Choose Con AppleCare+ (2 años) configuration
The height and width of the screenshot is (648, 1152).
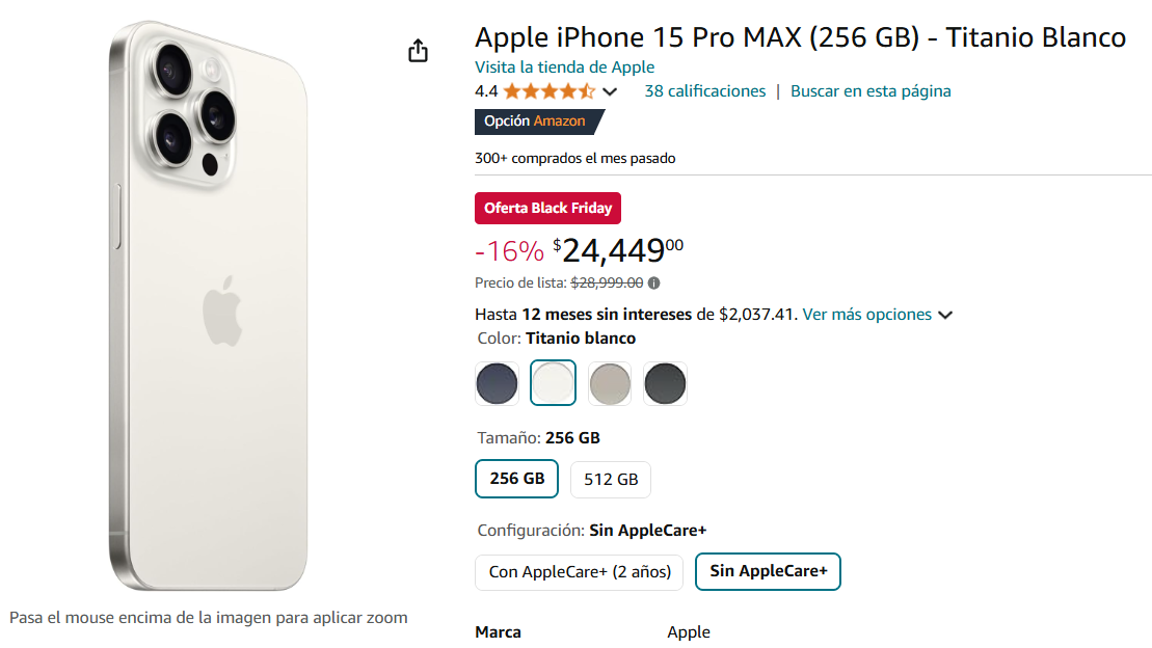pyautogui.click(x=578, y=572)
